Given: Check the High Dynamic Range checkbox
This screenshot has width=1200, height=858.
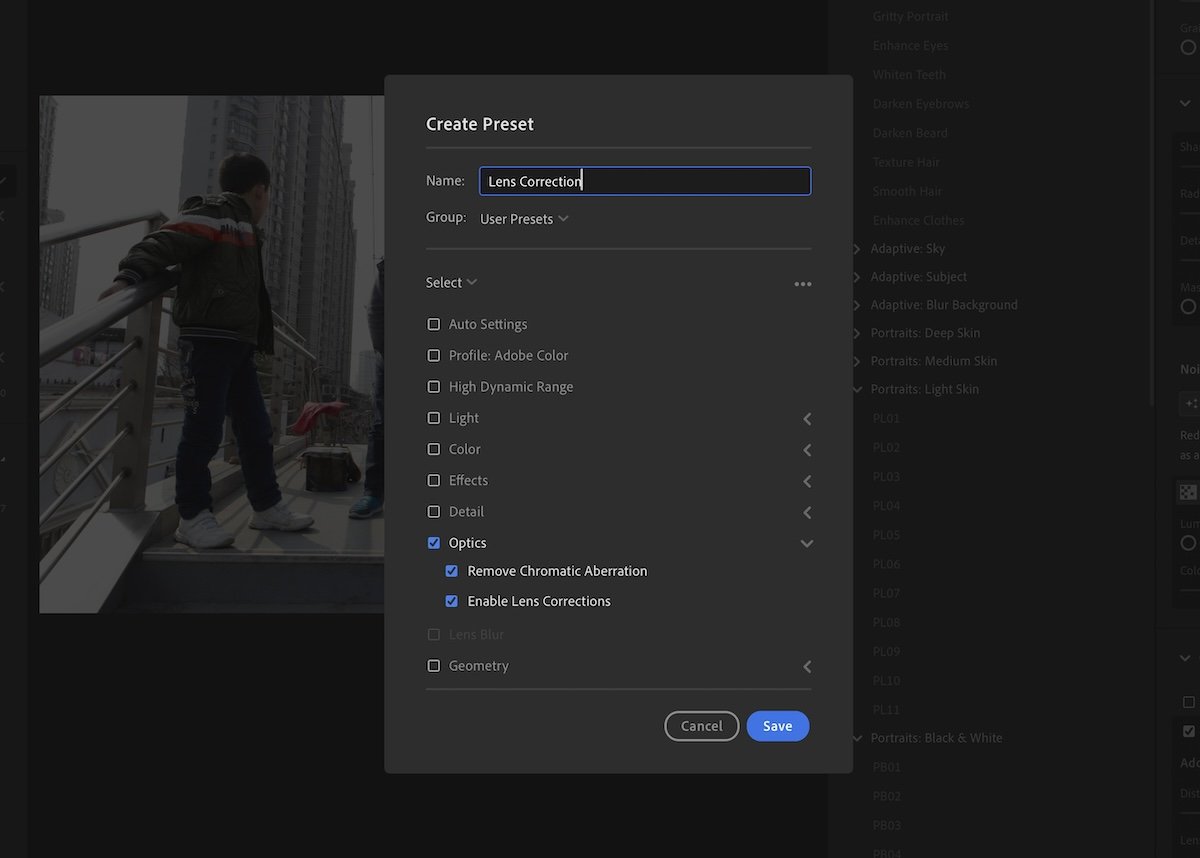Looking at the screenshot, I should click(433, 386).
